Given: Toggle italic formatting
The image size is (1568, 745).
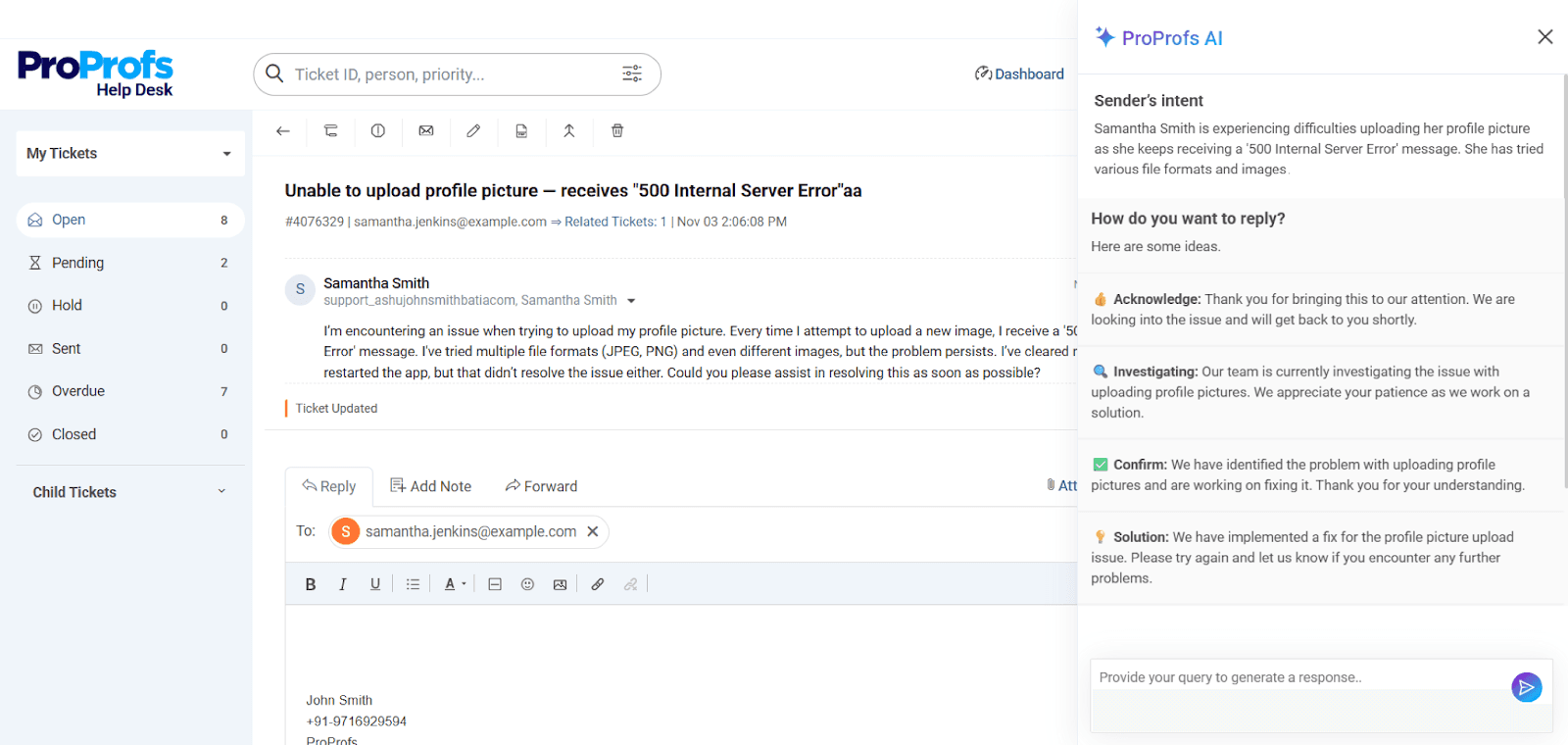Looking at the screenshot, I should 343,584.
